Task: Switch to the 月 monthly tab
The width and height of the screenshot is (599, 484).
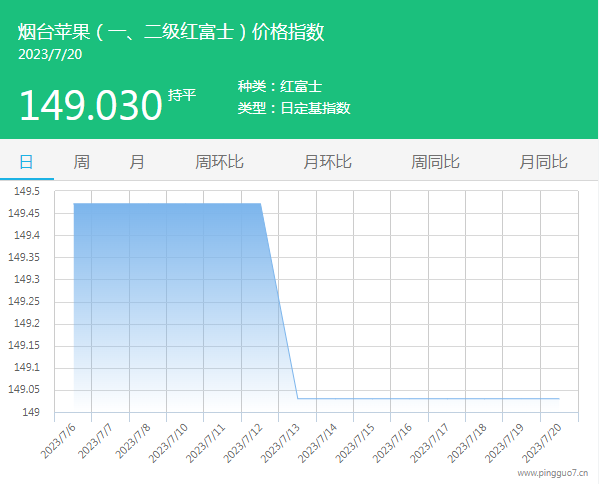Action: [137, 162]
